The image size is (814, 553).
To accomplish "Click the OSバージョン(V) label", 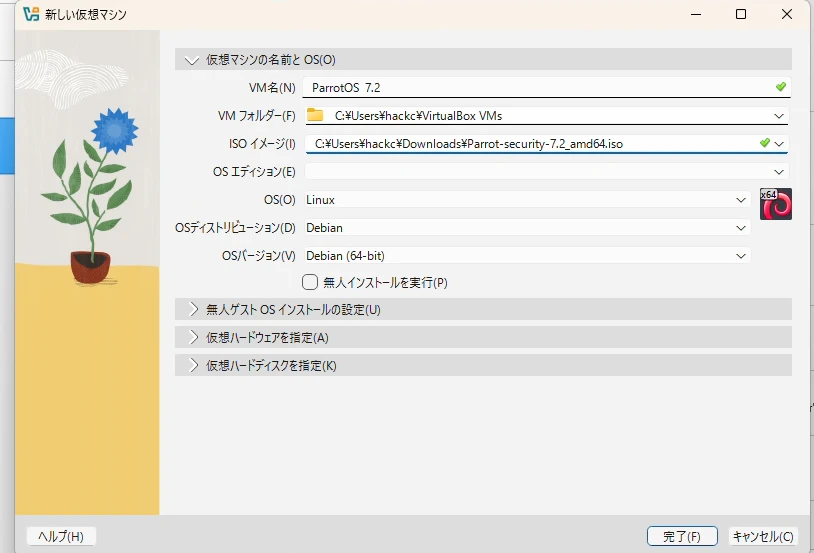I will point(259,256).
